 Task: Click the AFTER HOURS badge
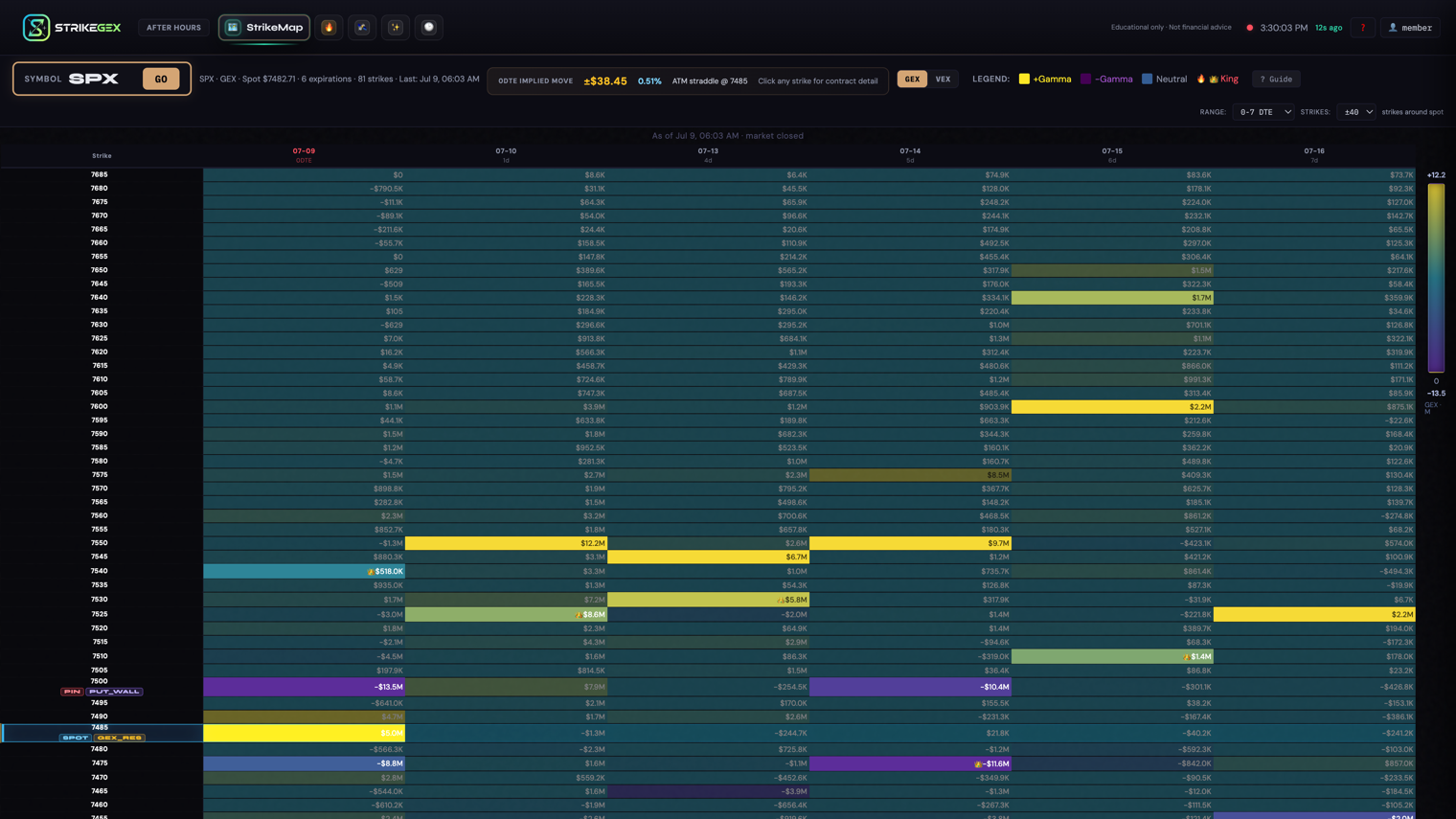click(173, 28)
